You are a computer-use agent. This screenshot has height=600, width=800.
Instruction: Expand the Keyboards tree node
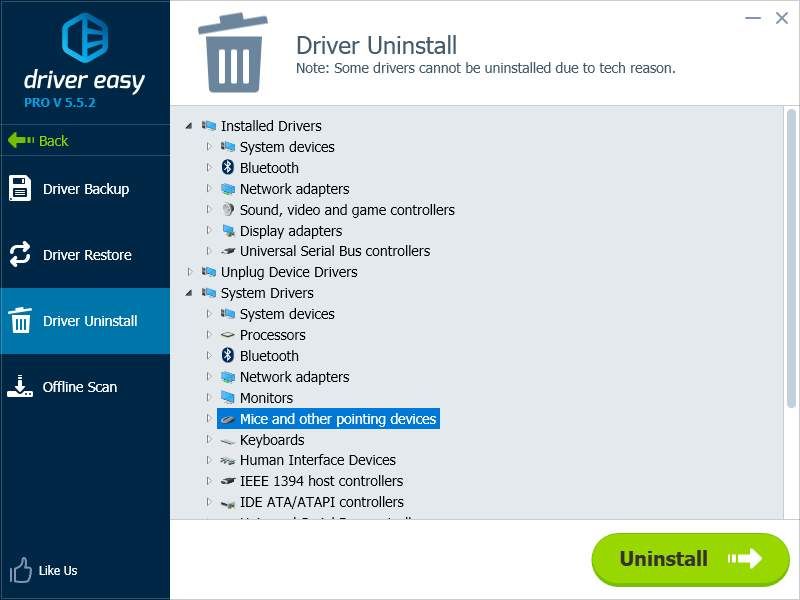pos(209,440)
